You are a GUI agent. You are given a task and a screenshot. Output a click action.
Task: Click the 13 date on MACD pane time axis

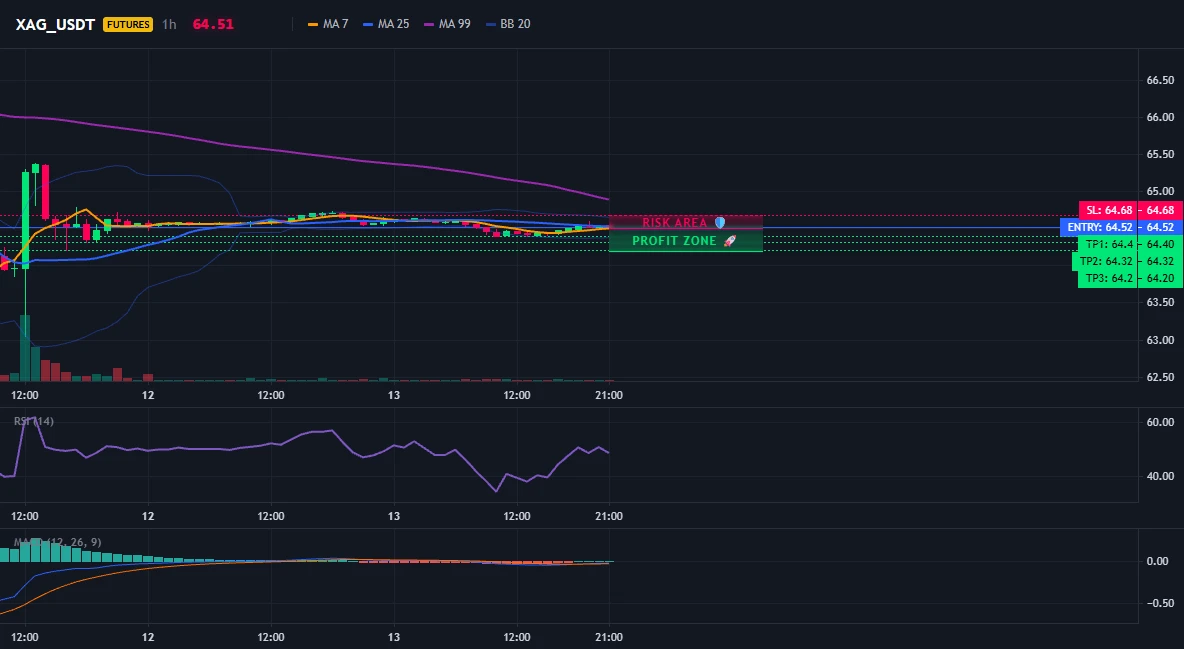coord(393,637)
